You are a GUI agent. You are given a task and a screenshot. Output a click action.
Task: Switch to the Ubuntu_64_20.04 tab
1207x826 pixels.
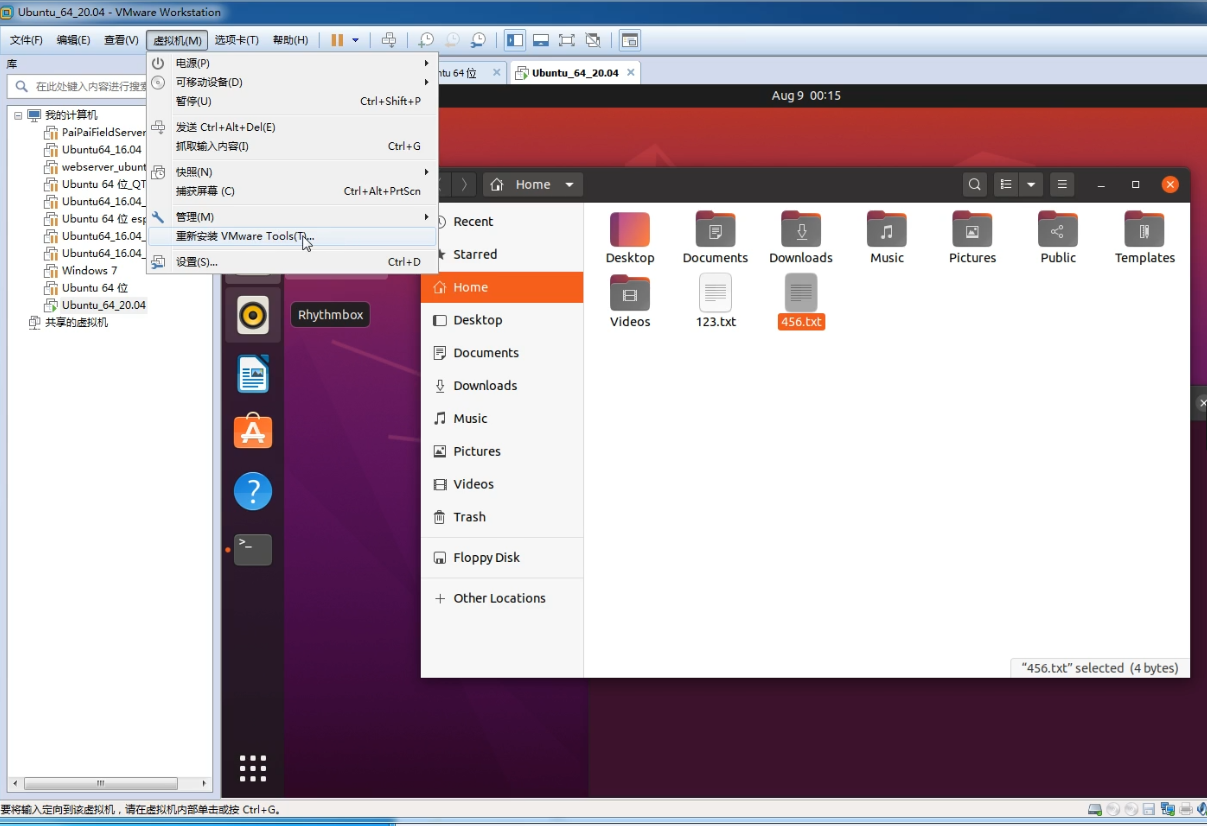[575, 73]
